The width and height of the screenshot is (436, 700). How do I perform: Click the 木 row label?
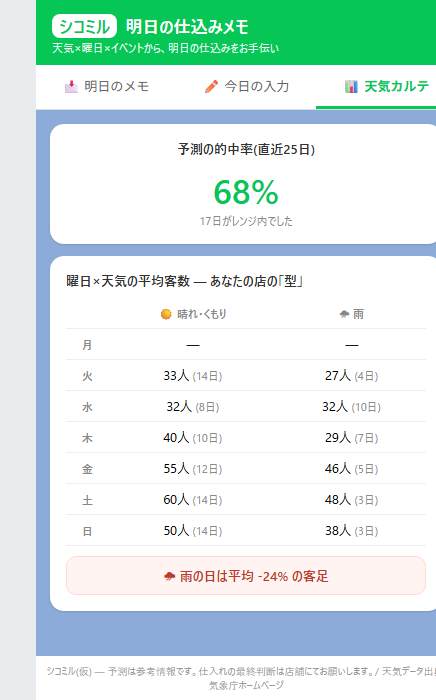pyautogui.click(x=87, y=438)
